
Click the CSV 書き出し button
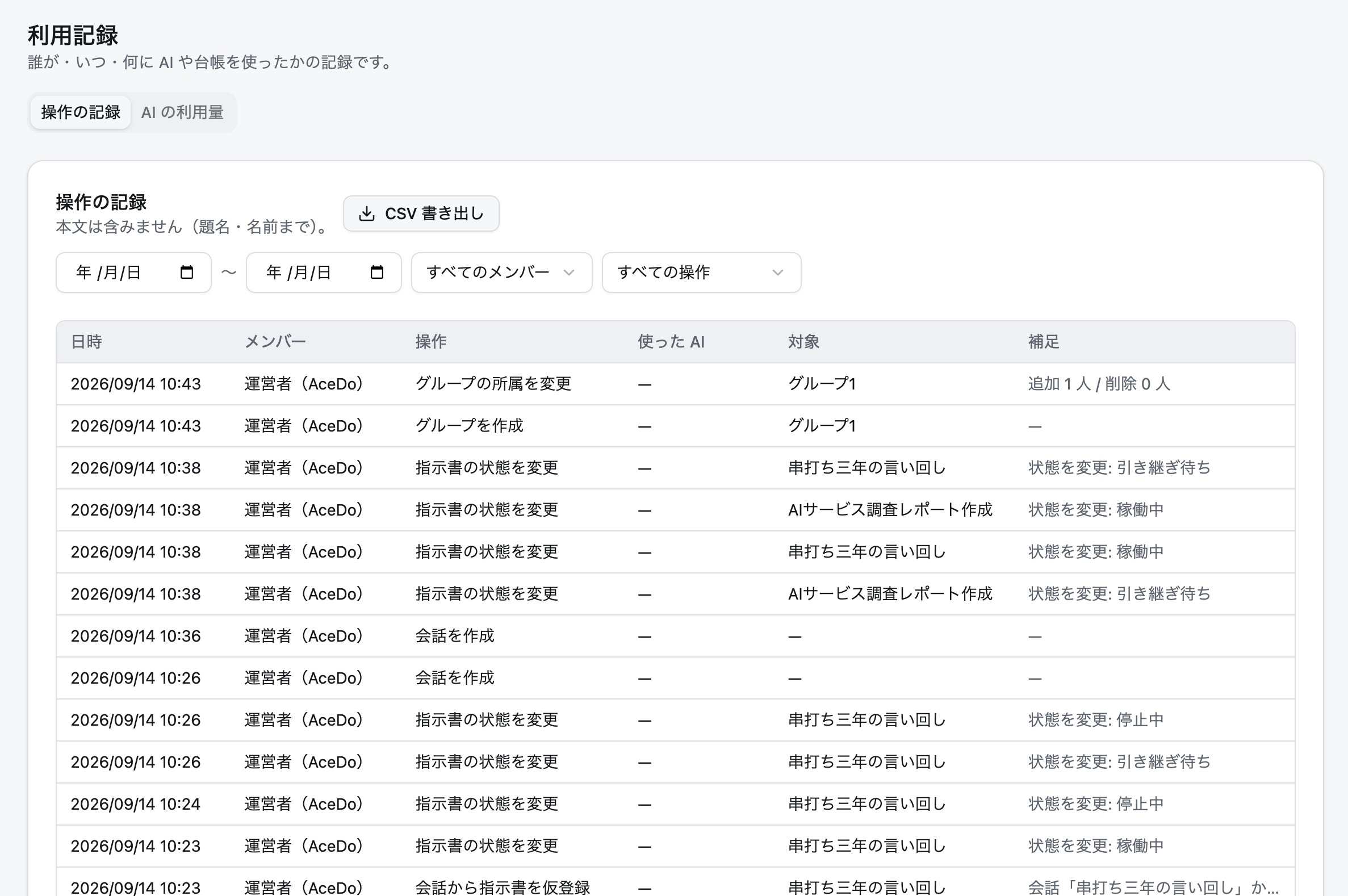click(421, 213)
